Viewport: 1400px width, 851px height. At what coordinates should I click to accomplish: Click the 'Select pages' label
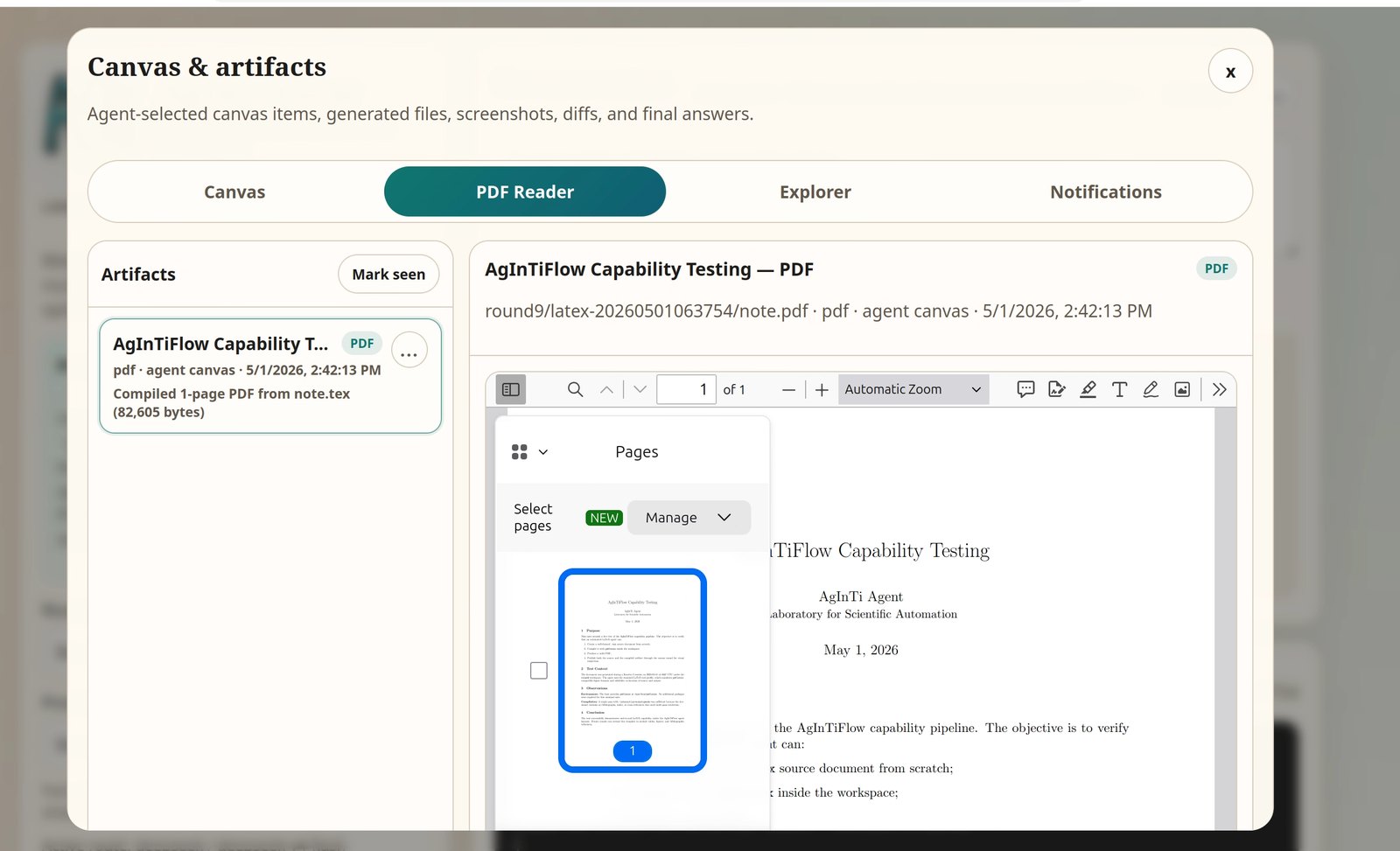[x=533, y=517]
